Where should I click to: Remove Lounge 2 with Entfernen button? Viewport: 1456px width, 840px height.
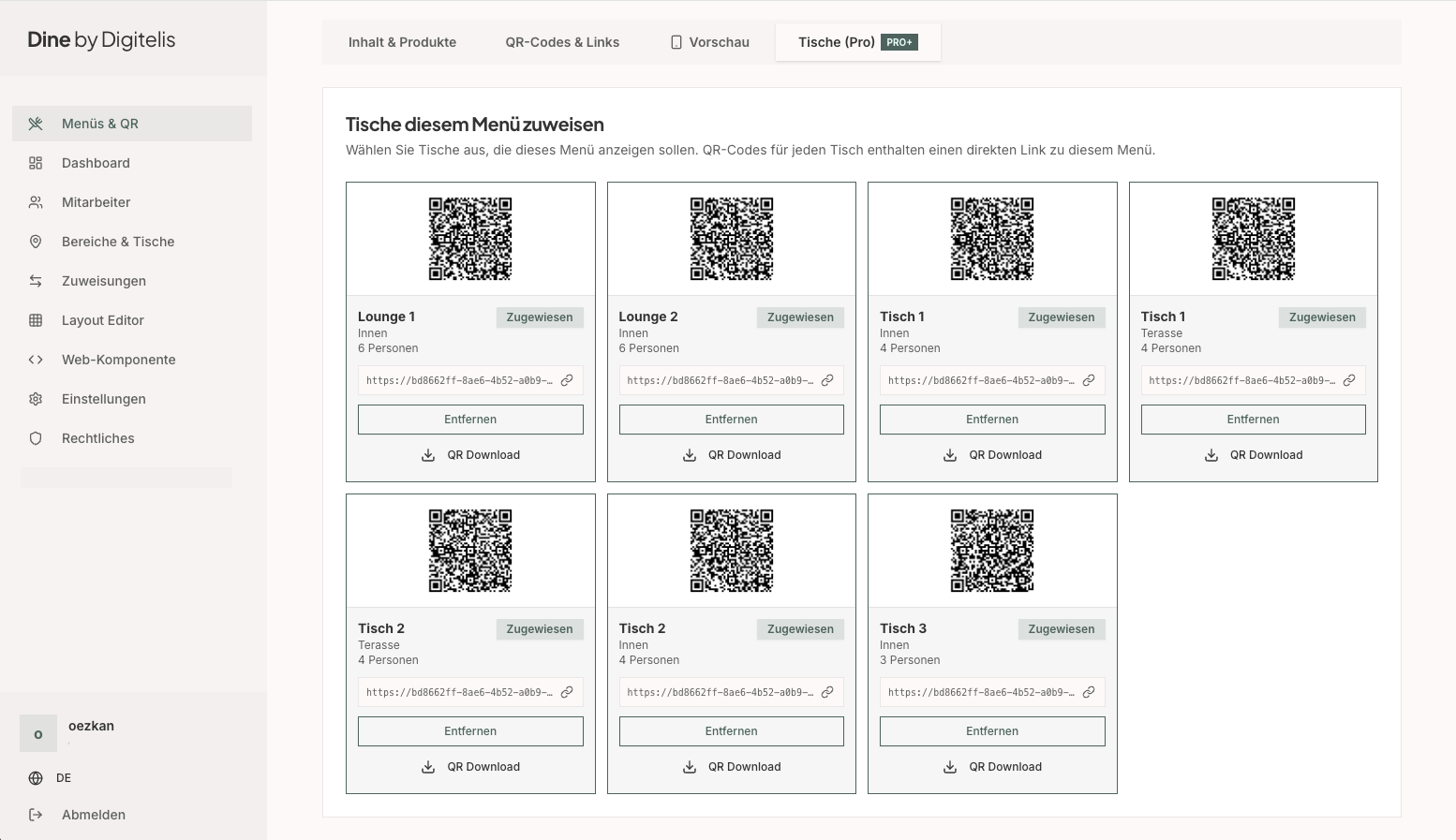pos(732,420)
